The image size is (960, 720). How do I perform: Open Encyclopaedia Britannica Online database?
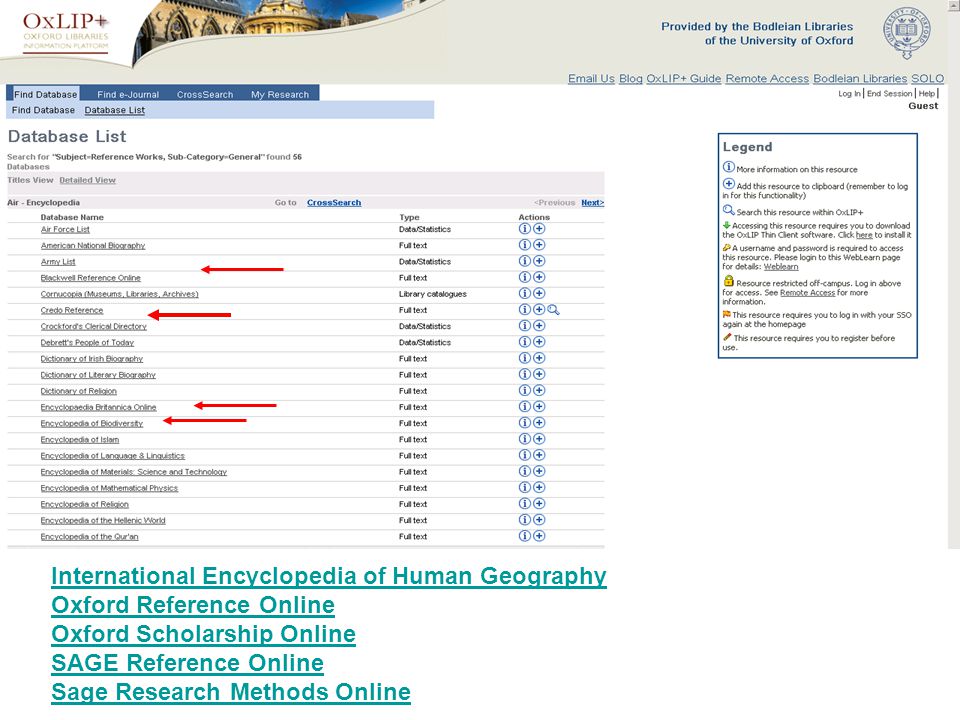pyautogui.click(x=99, y=407)
